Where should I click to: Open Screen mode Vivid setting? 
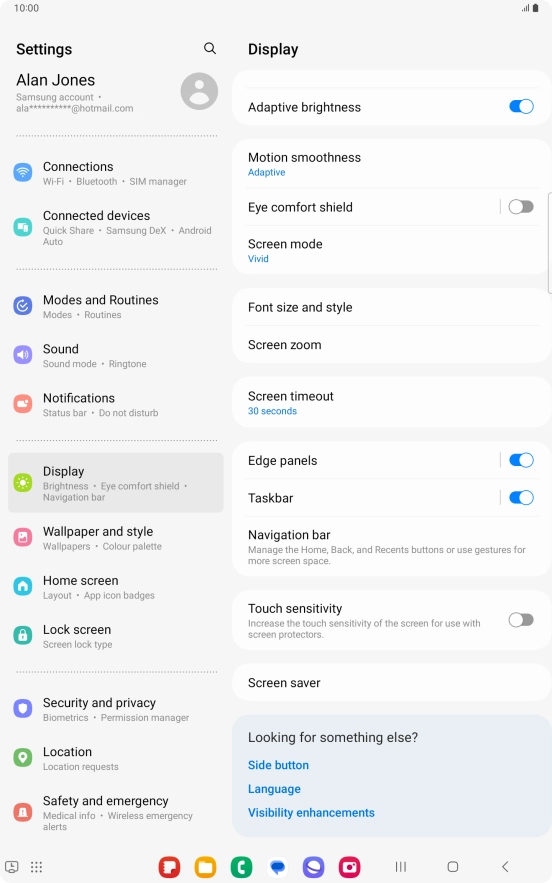pos(391,251)
